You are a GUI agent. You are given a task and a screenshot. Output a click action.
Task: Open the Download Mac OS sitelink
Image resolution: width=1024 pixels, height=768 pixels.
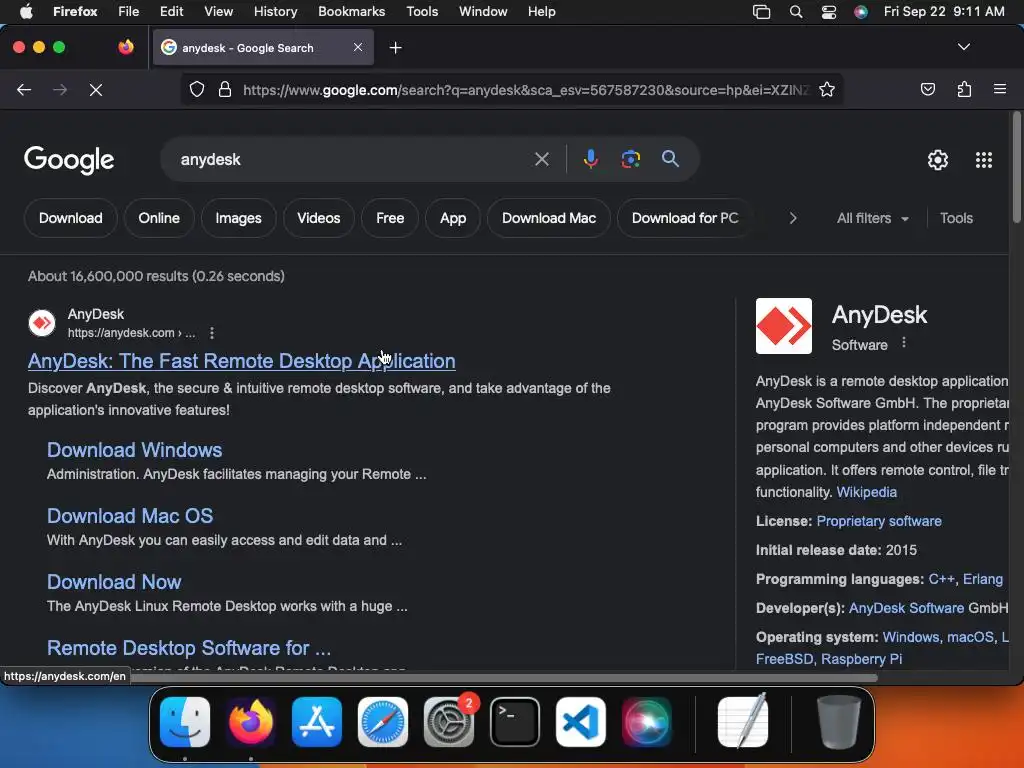point(130,516)
